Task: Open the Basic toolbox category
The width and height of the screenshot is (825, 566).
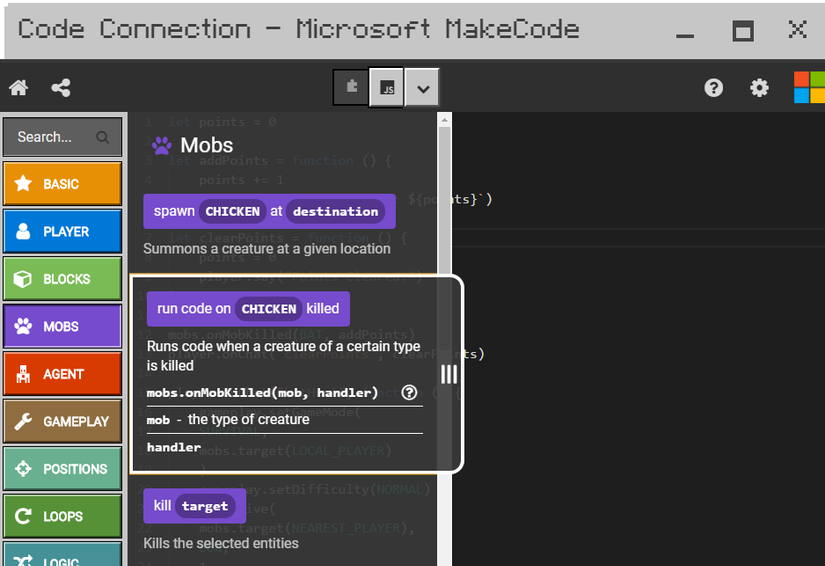Action: pos(62,184)
